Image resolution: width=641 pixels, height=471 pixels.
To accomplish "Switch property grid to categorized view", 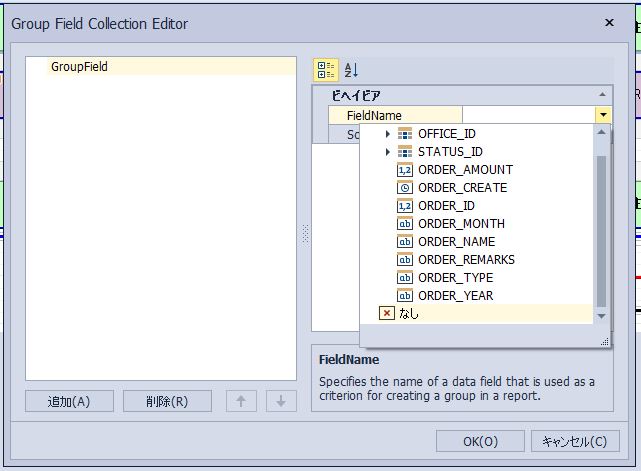I will point(326,70).
